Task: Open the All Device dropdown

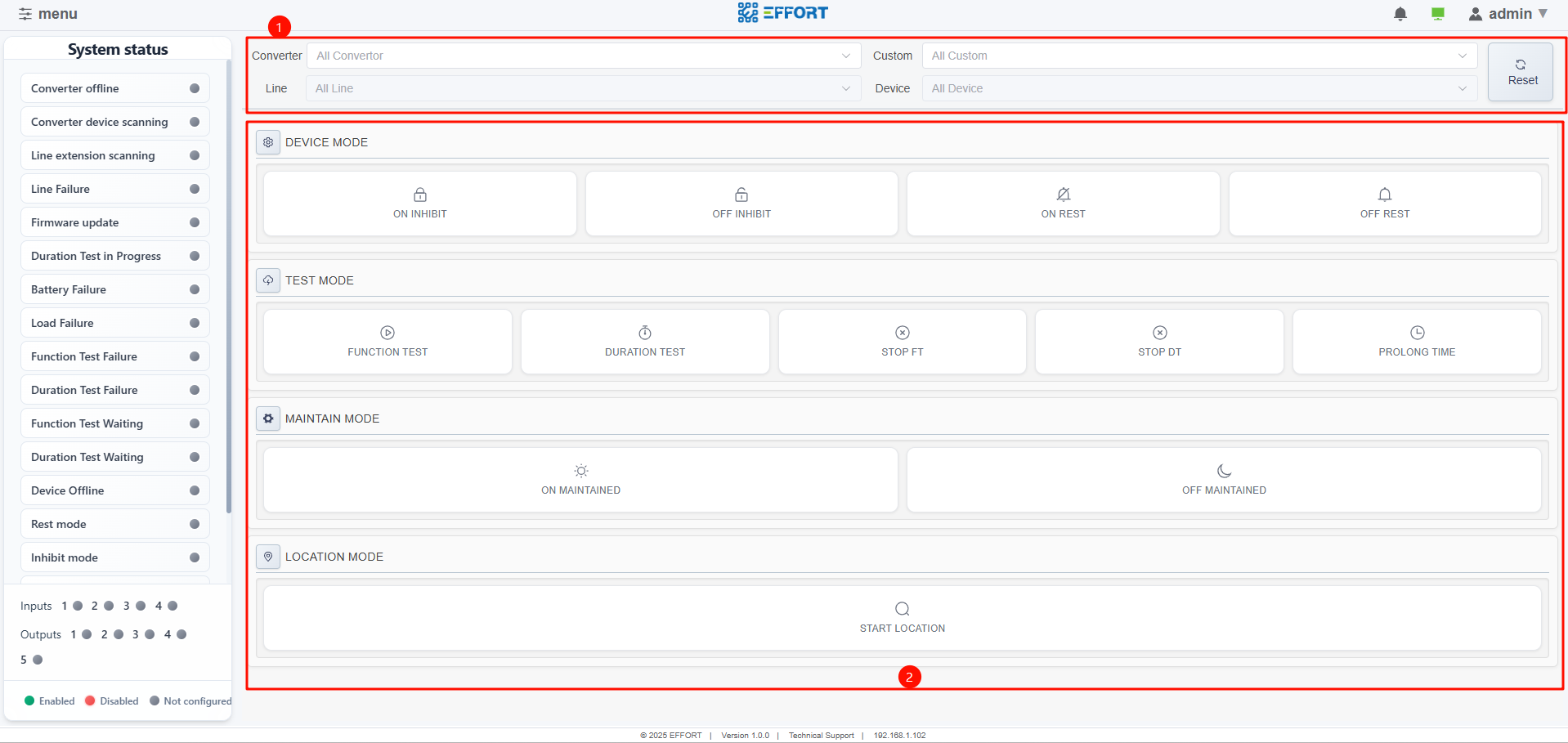Action: point(1198,88)
